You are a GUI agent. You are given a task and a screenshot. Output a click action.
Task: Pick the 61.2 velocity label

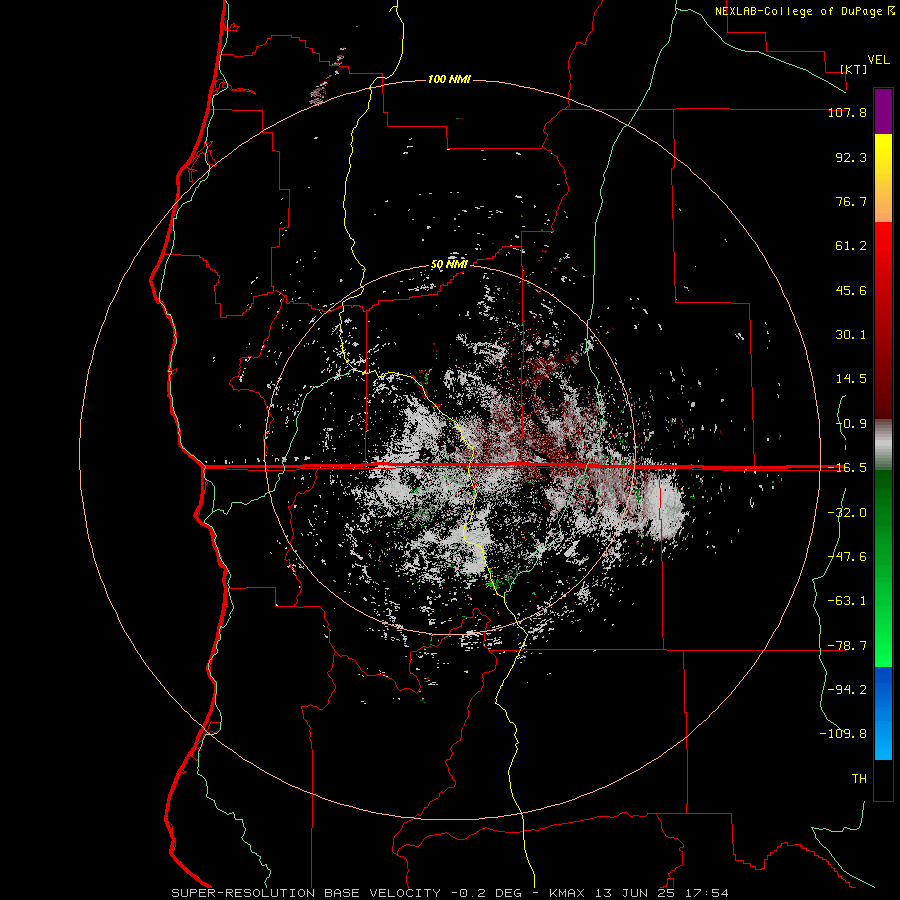tap(851, 246)
